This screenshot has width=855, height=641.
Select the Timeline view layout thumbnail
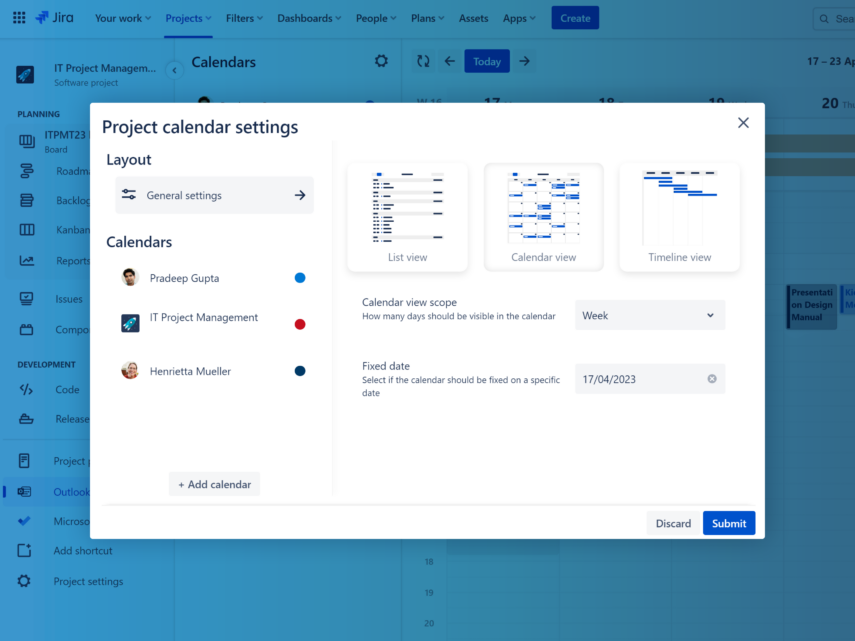679,217
